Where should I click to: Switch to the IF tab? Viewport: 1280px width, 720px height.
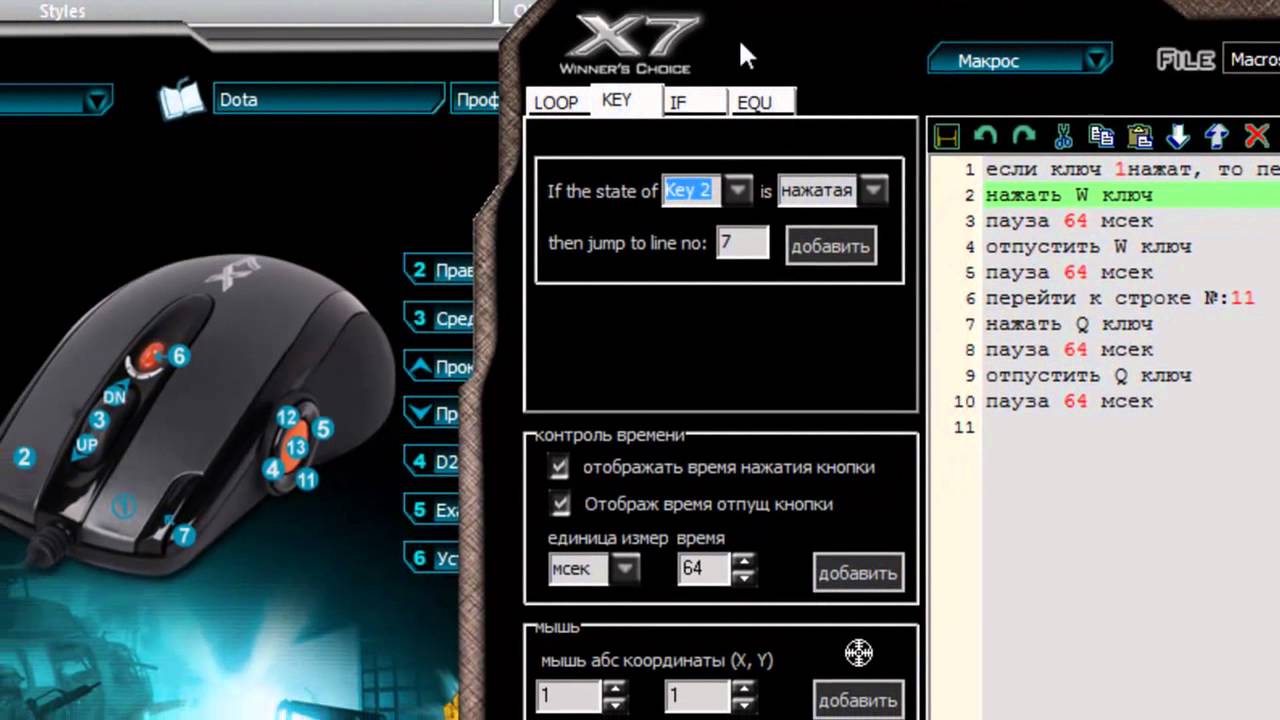click(x=693, y=102)
